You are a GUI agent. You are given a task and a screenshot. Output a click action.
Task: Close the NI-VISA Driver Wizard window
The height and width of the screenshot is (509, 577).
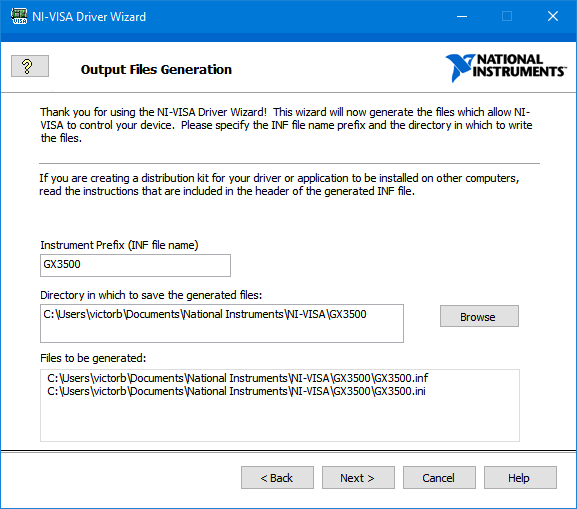point(553,16)
